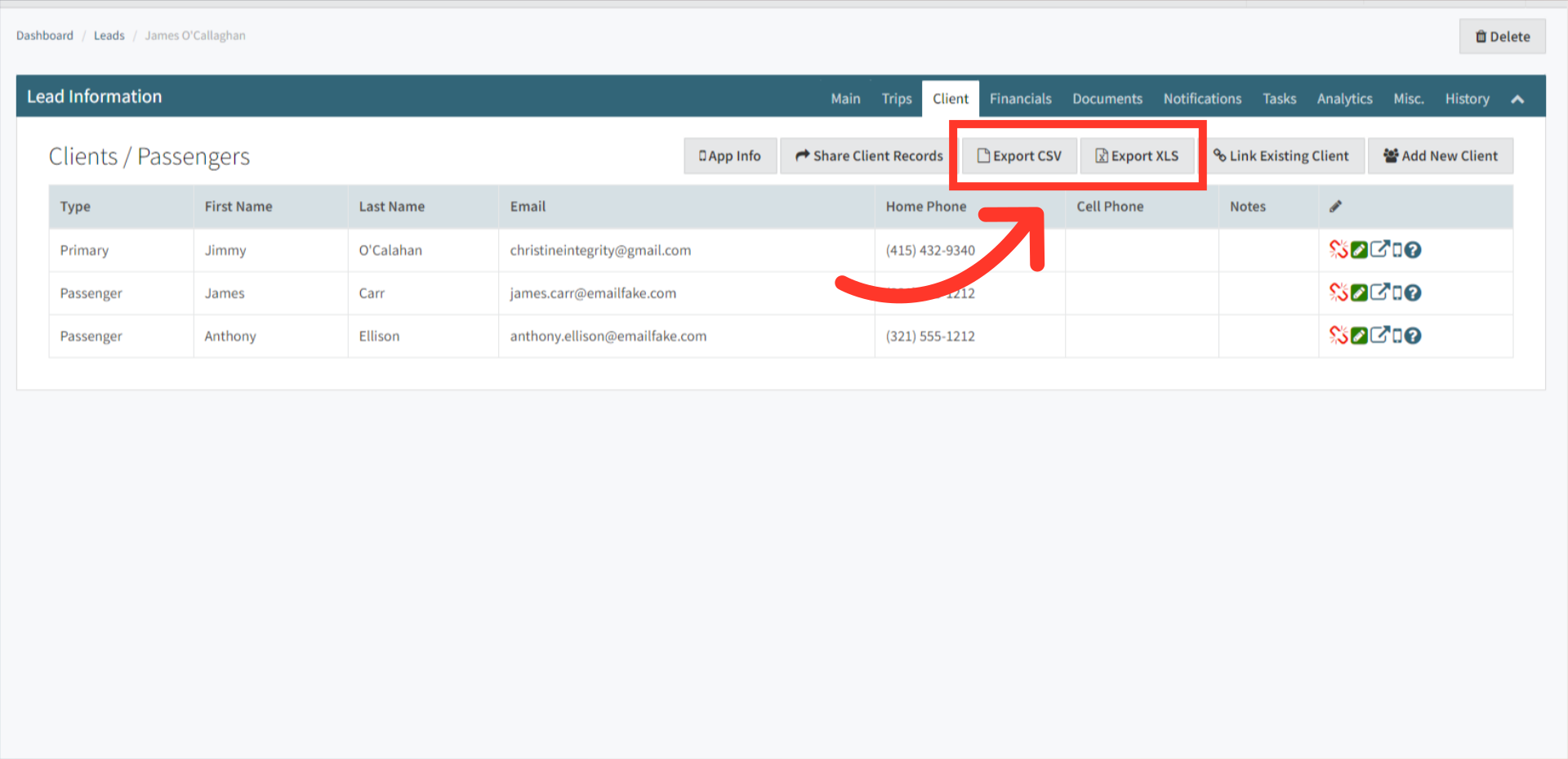The width and height of the screenshot is (1568, 759).
Task: Click the Home Phone column header
Action: tap(925, 206)
